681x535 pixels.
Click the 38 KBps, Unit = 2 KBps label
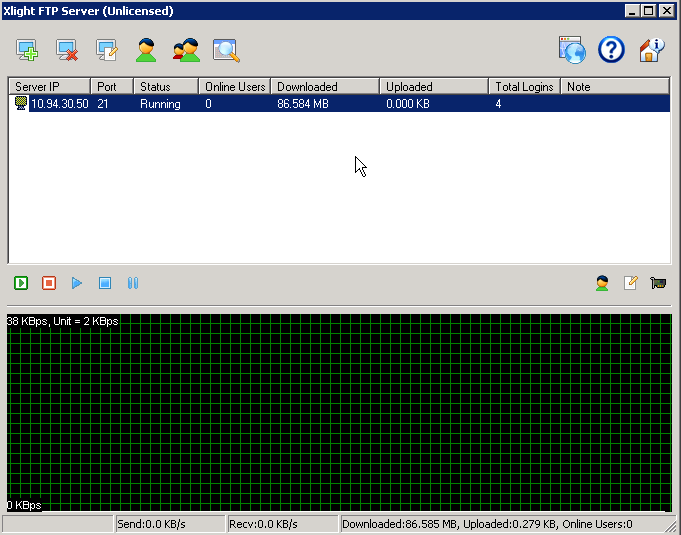pyautogui.click(x=62, y=321)
